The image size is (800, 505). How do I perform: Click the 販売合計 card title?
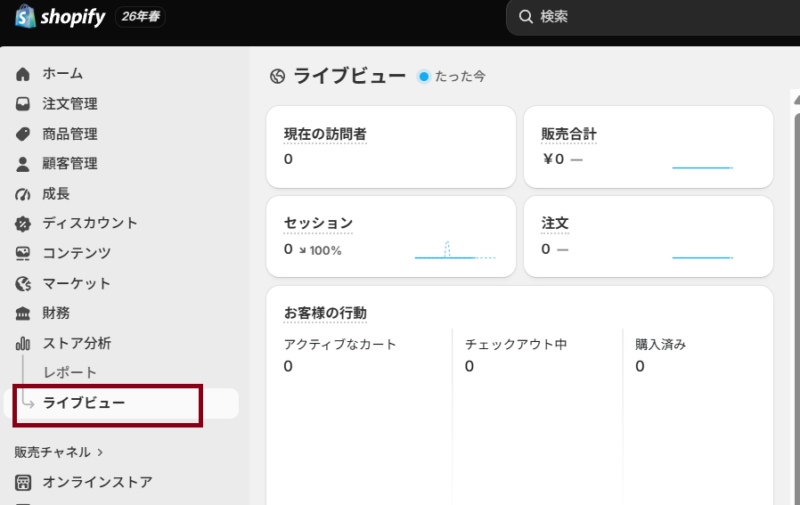568,134
